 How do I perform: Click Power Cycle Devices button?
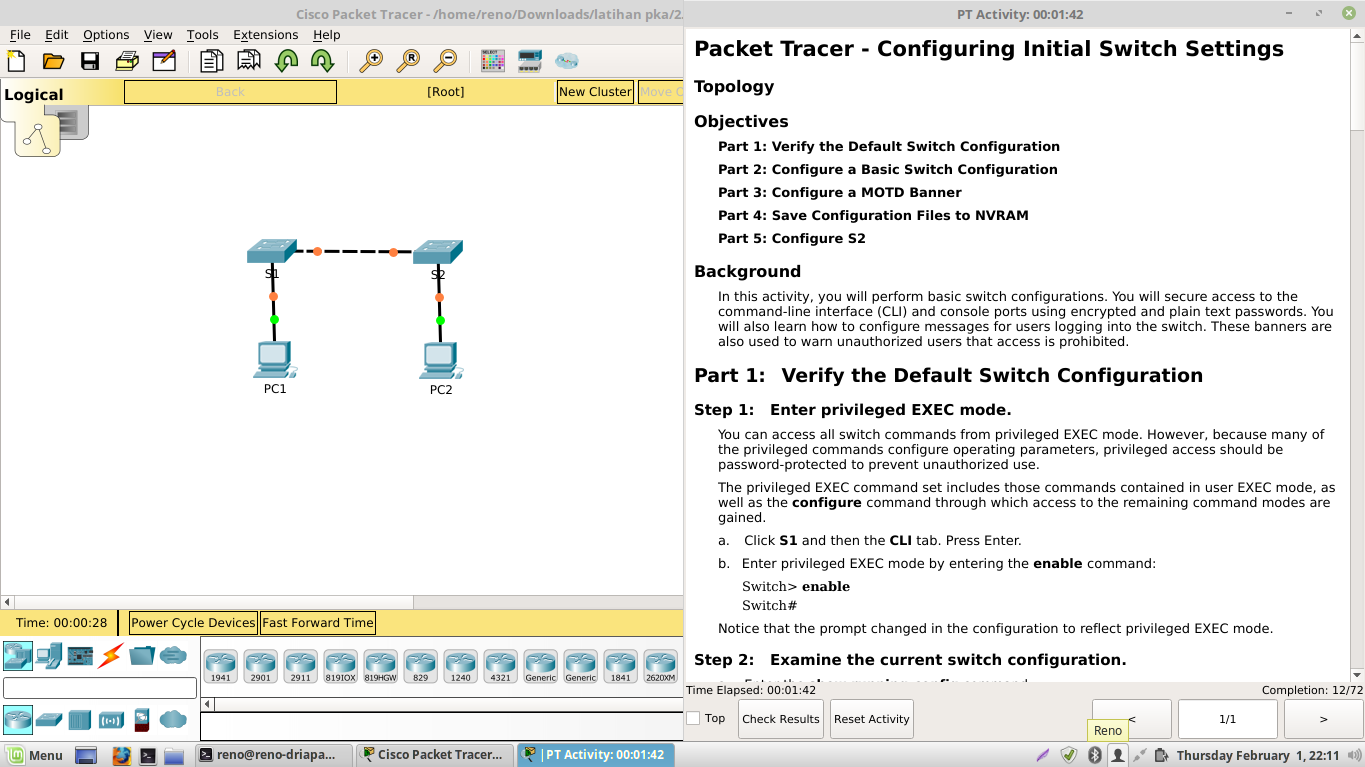click(x=193, y=623)
